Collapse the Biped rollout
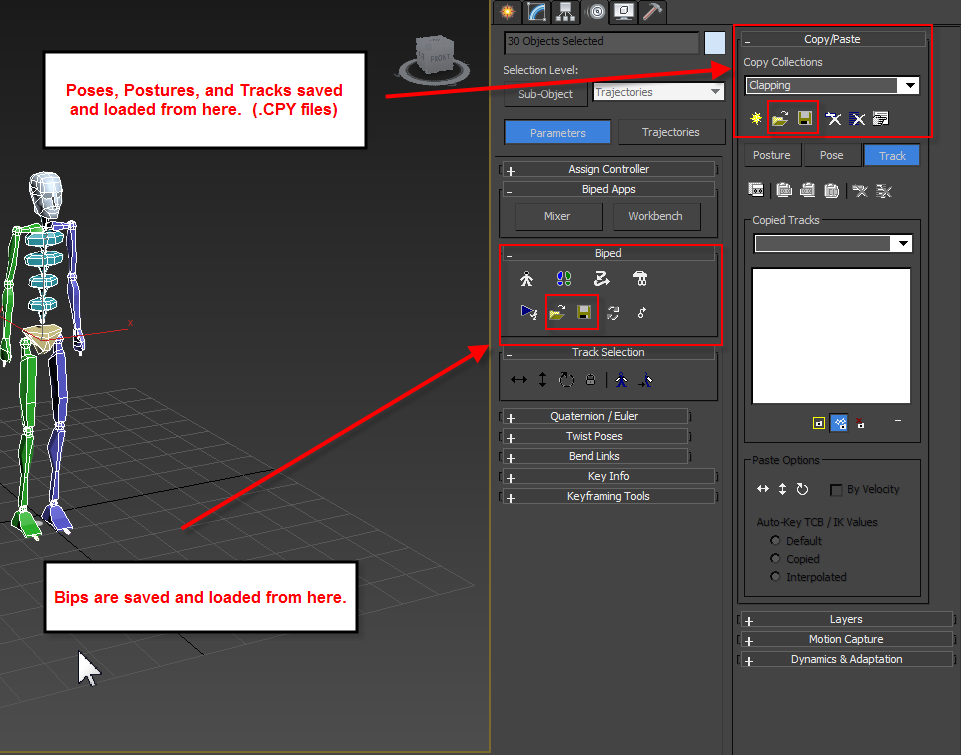This screenshot has height=755, width=961. (x=608, y=253)
